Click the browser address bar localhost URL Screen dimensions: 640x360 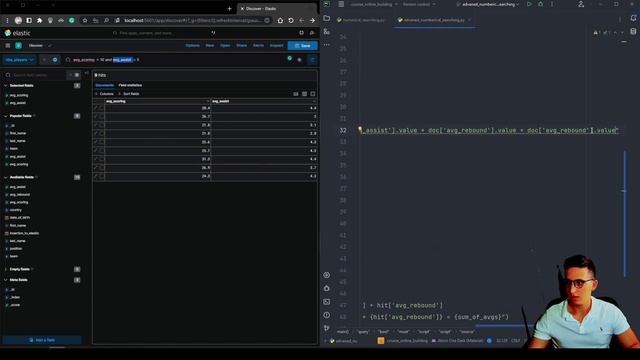pos(192,20)
